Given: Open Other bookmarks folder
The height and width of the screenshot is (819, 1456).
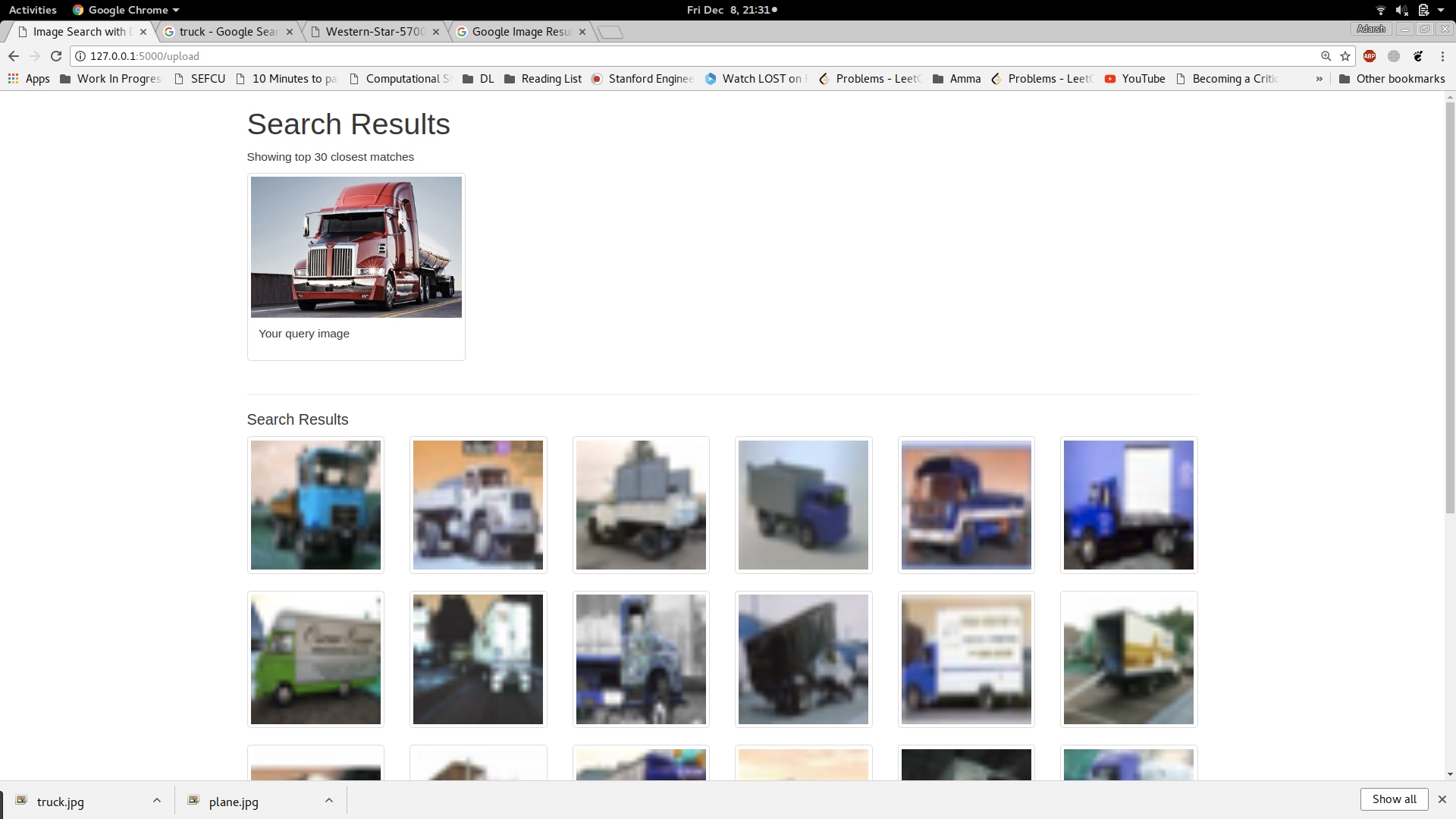Looking at the screenshot, I should click(x=1392, y=79).
